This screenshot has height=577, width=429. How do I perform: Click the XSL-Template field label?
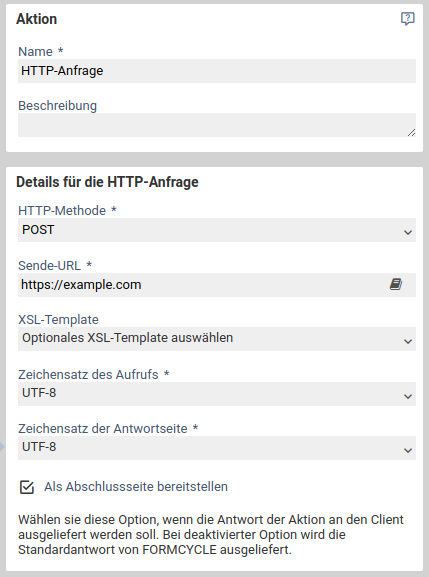click(x=58, y=319)
